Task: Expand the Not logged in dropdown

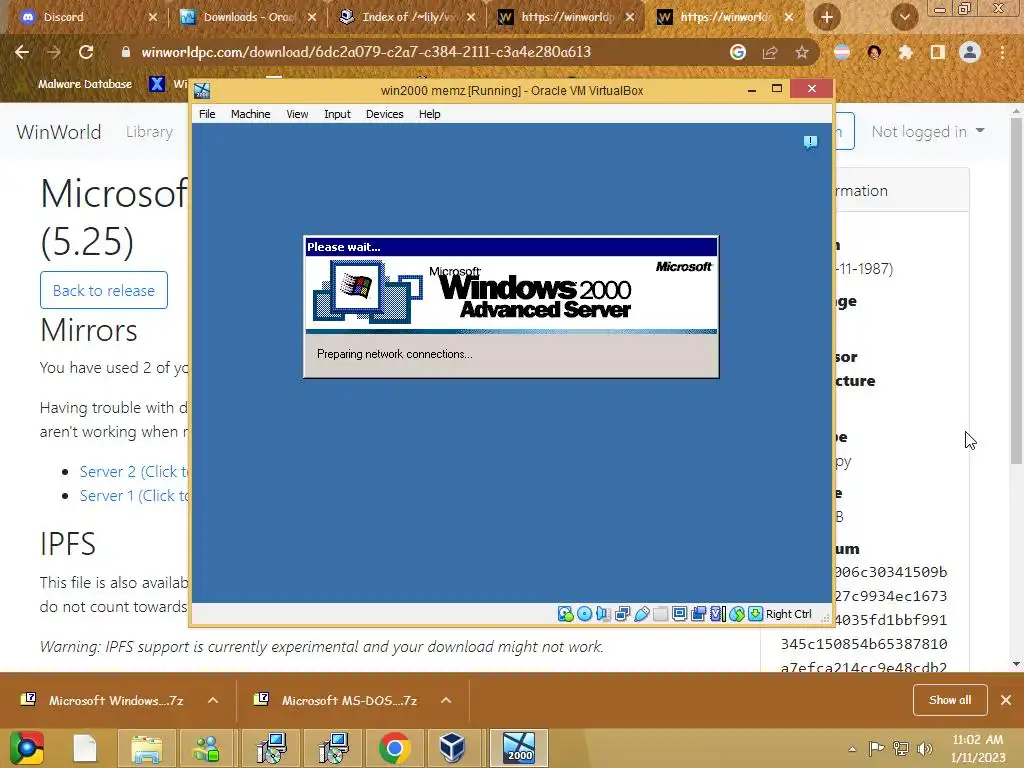Action: 927,132
